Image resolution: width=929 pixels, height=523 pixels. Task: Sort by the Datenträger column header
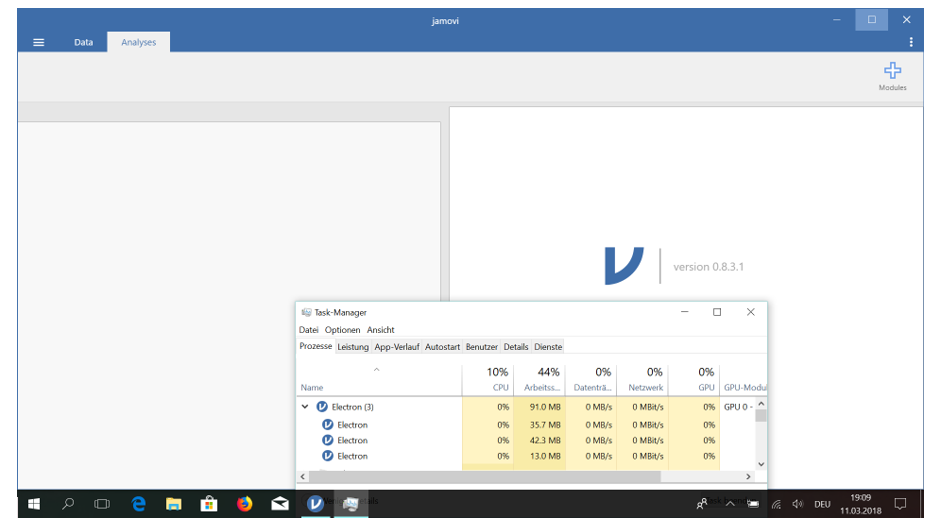[591, 380]
